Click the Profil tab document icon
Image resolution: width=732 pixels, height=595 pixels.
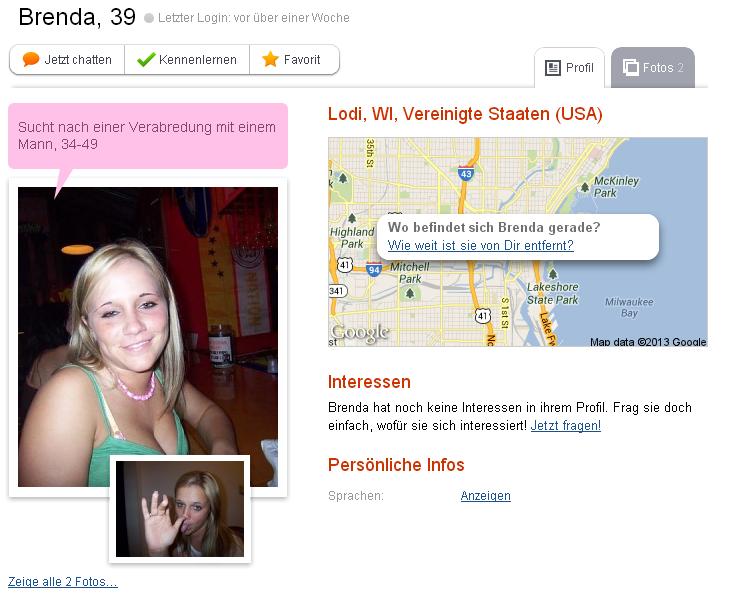(553, 68)
